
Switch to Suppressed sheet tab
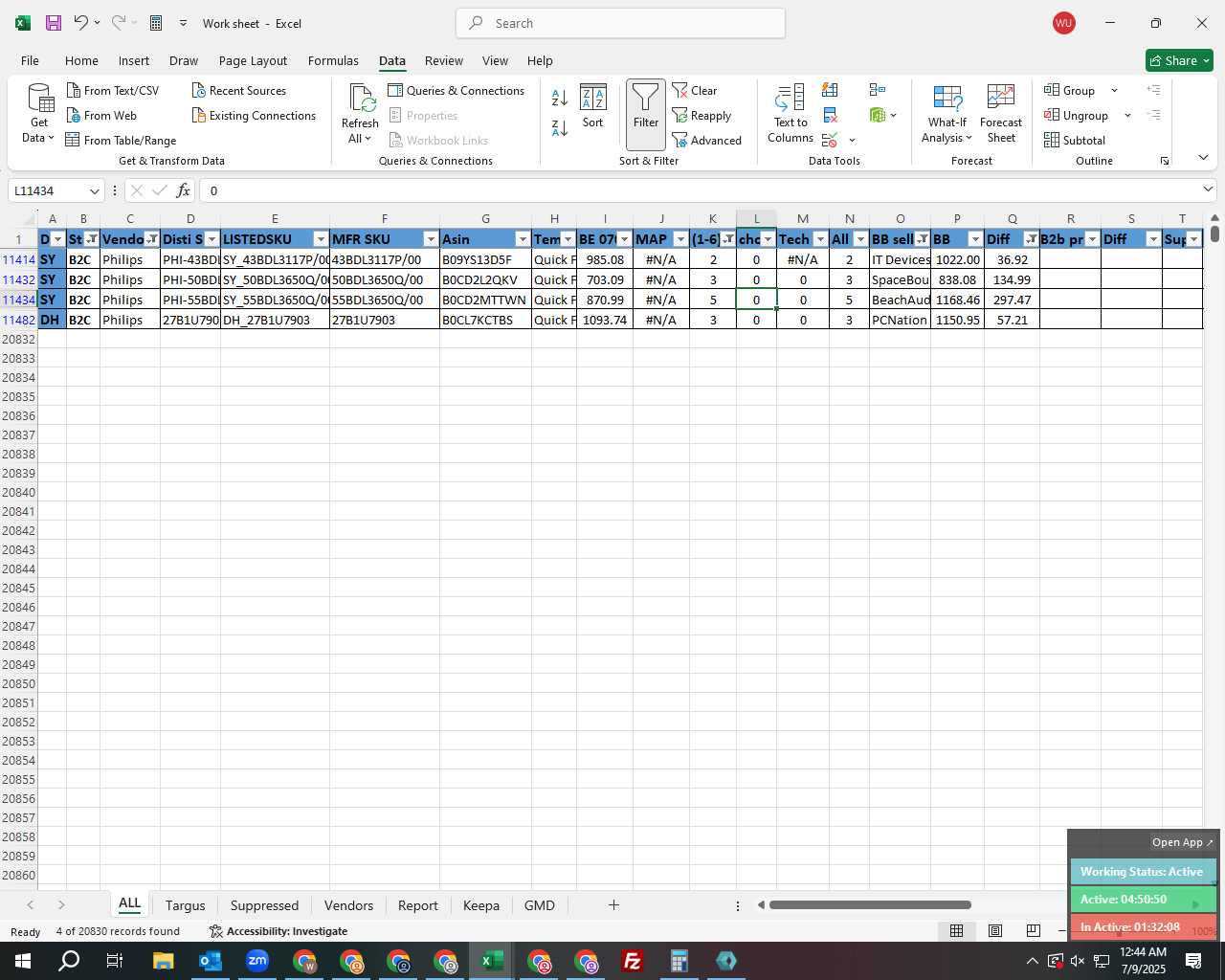coord(264,905)
